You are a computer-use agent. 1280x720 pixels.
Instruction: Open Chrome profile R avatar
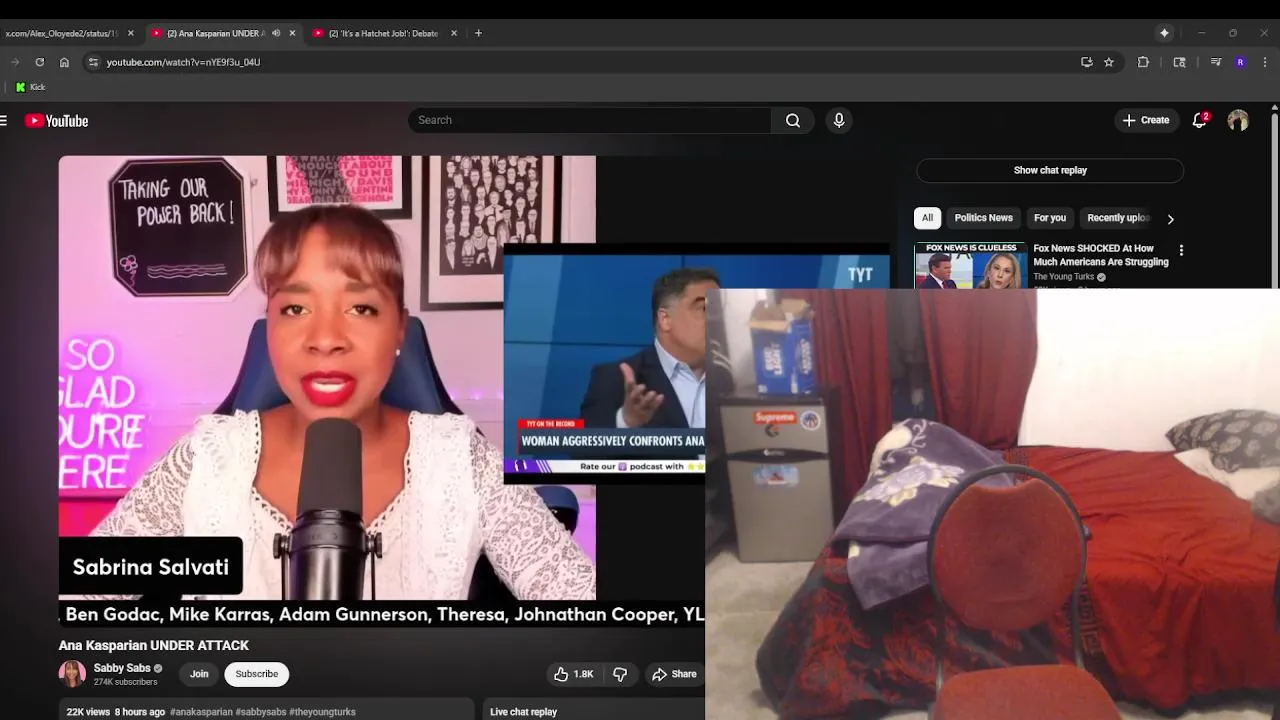click(x=1240, y=62)
